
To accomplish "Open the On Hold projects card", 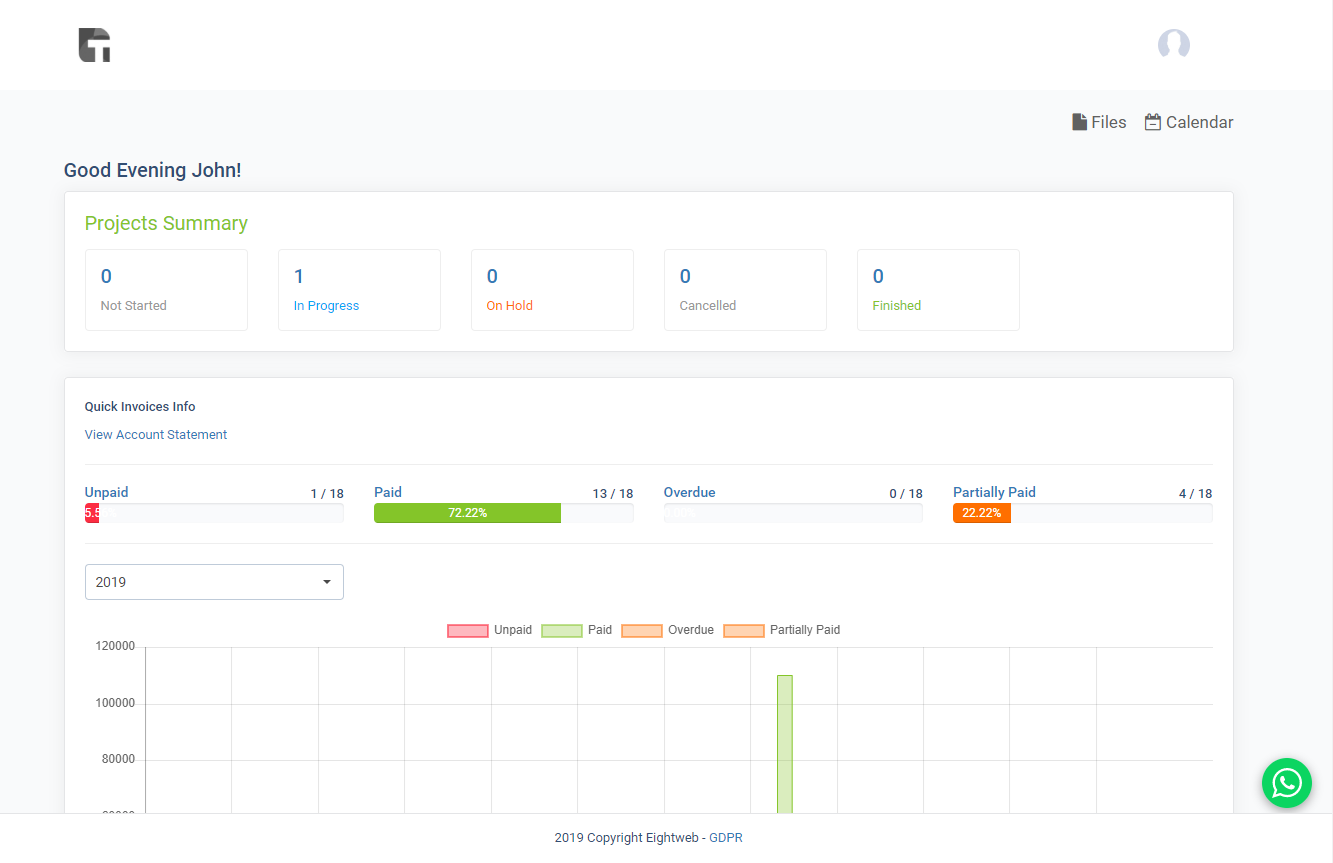I will [552, 290].
